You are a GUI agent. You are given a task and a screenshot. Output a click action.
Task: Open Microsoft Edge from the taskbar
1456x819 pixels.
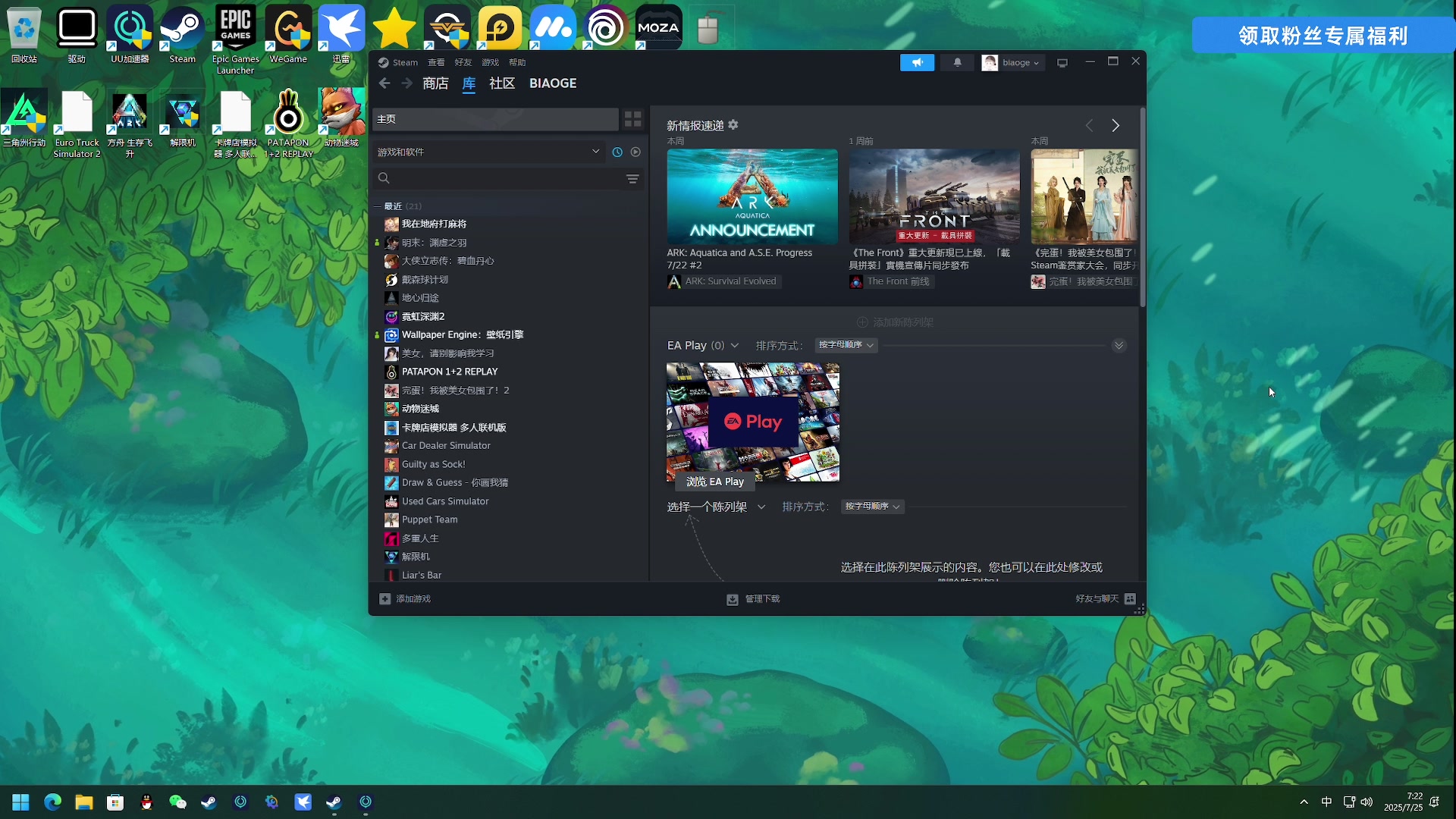[52, 802]
